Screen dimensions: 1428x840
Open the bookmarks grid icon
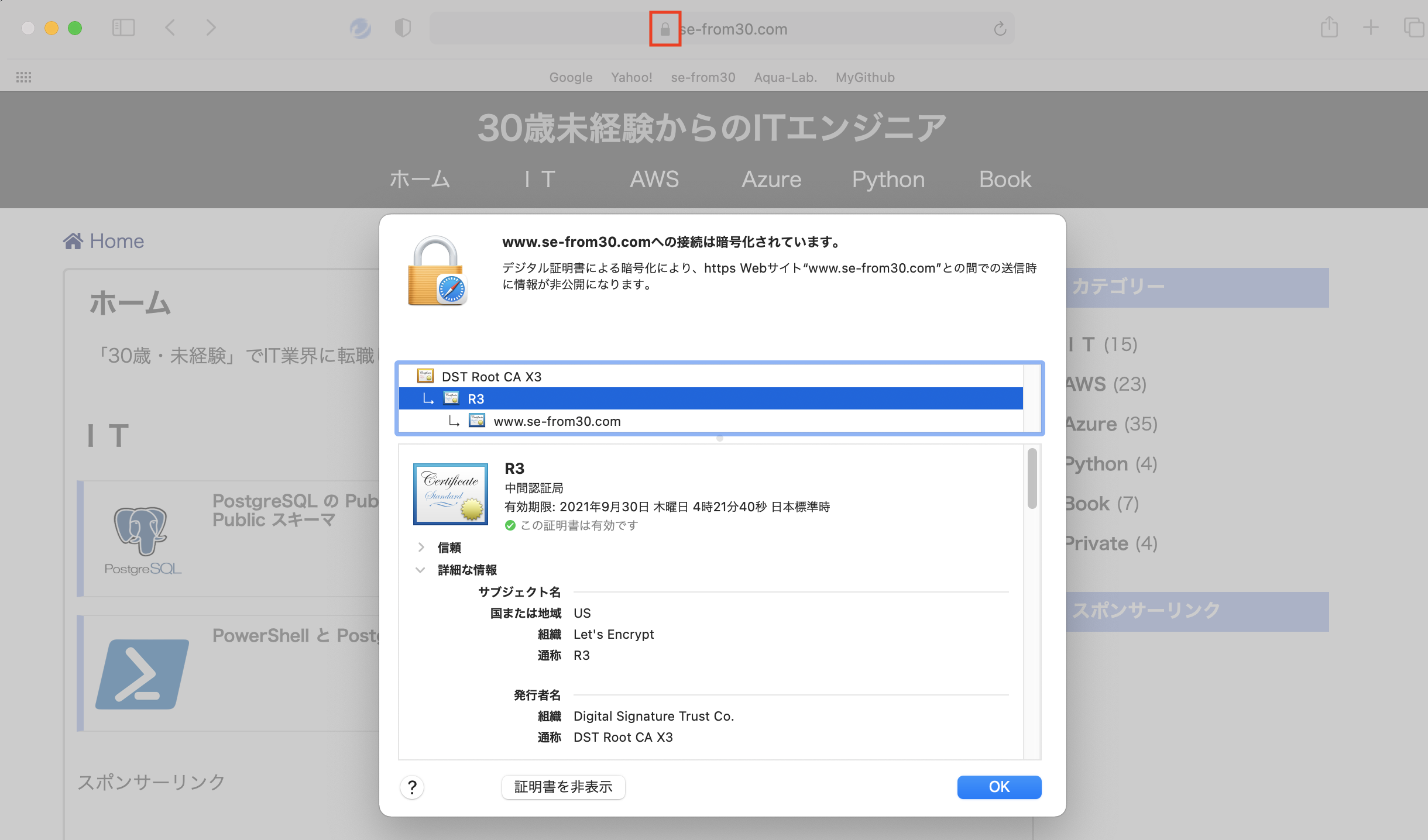point(23,77)
